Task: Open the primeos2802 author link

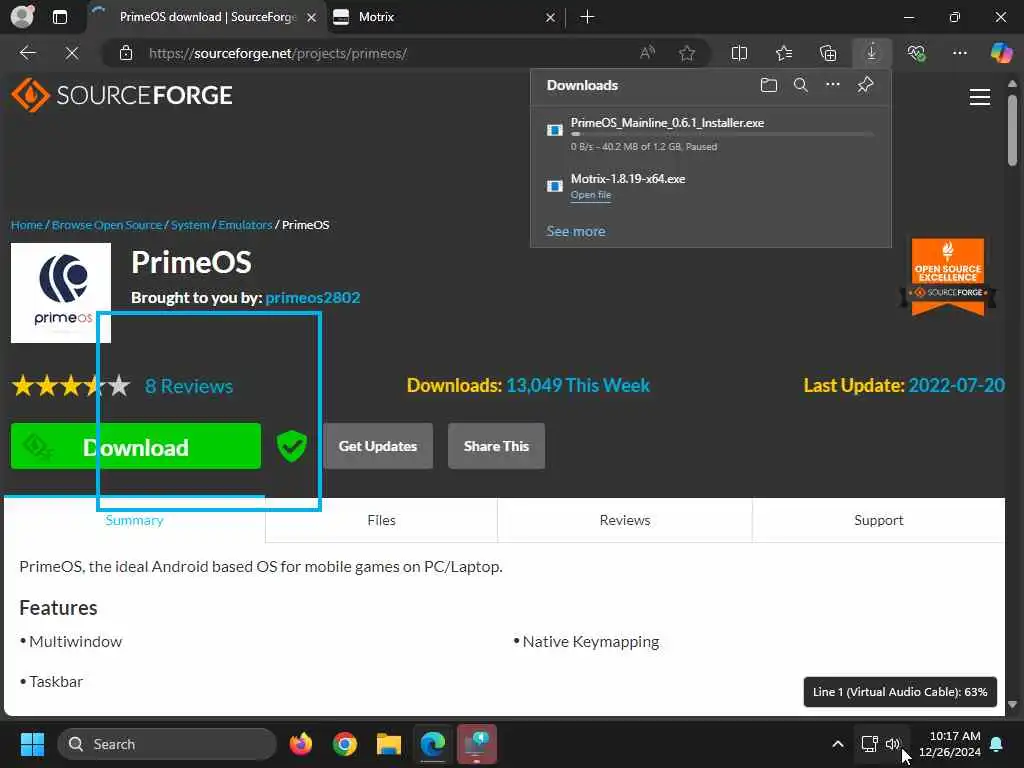Action: [313, 298]
